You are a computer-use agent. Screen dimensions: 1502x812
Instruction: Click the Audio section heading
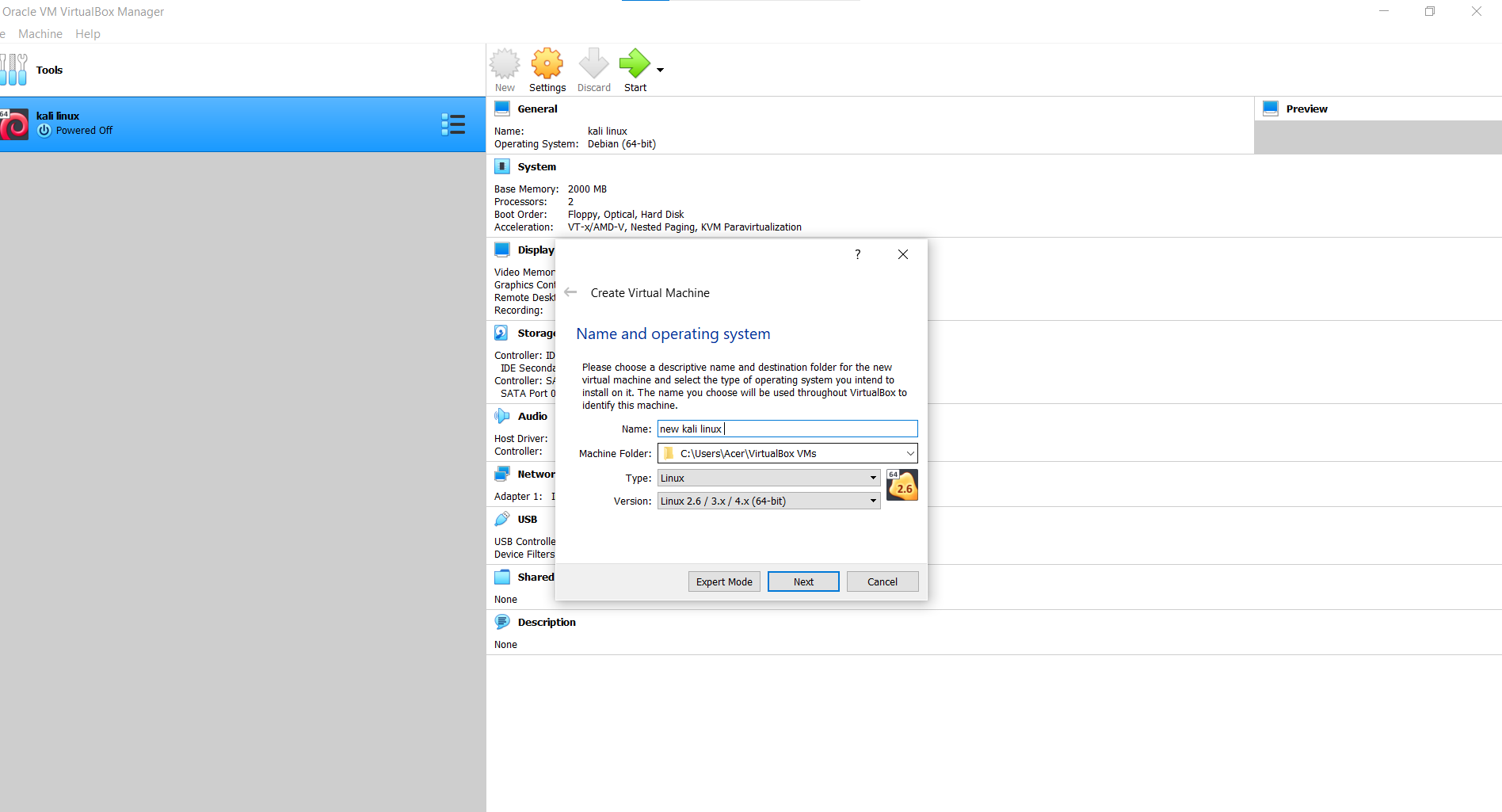click(532, 416)
